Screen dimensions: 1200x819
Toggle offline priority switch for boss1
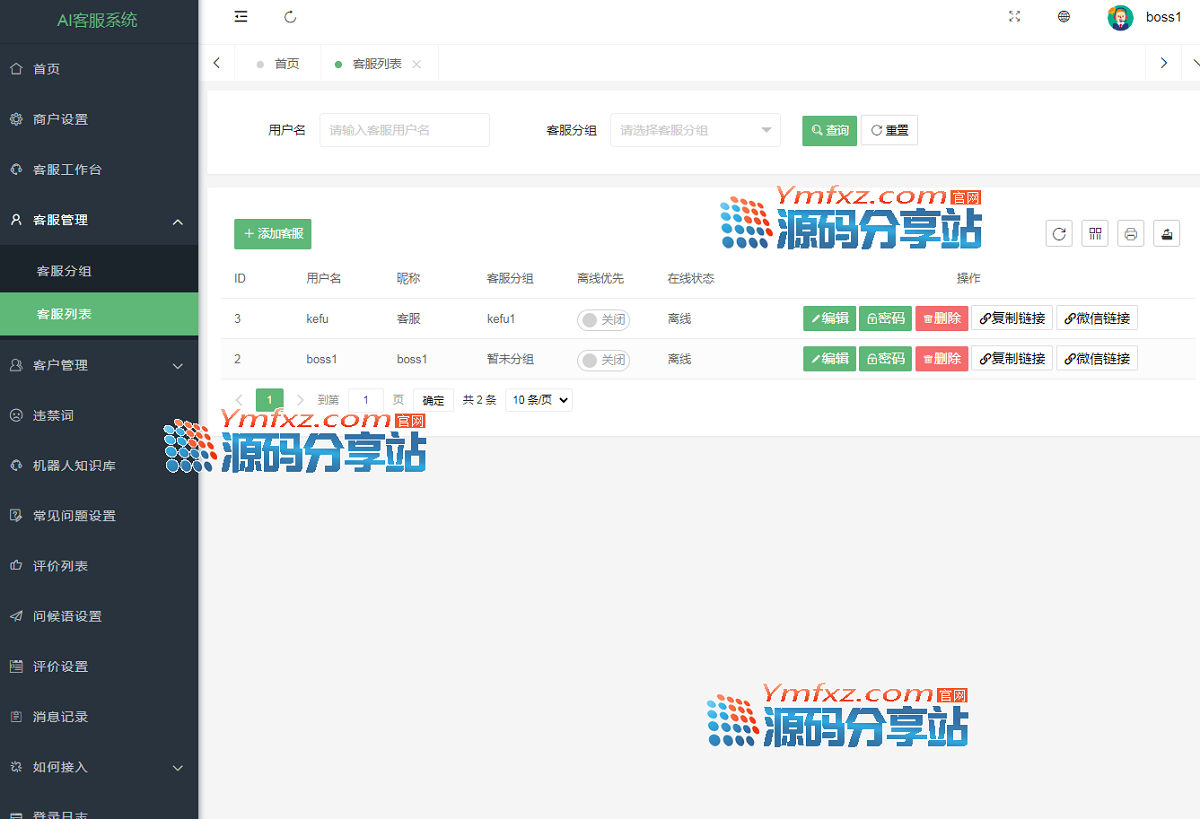(x=603, y=360)
